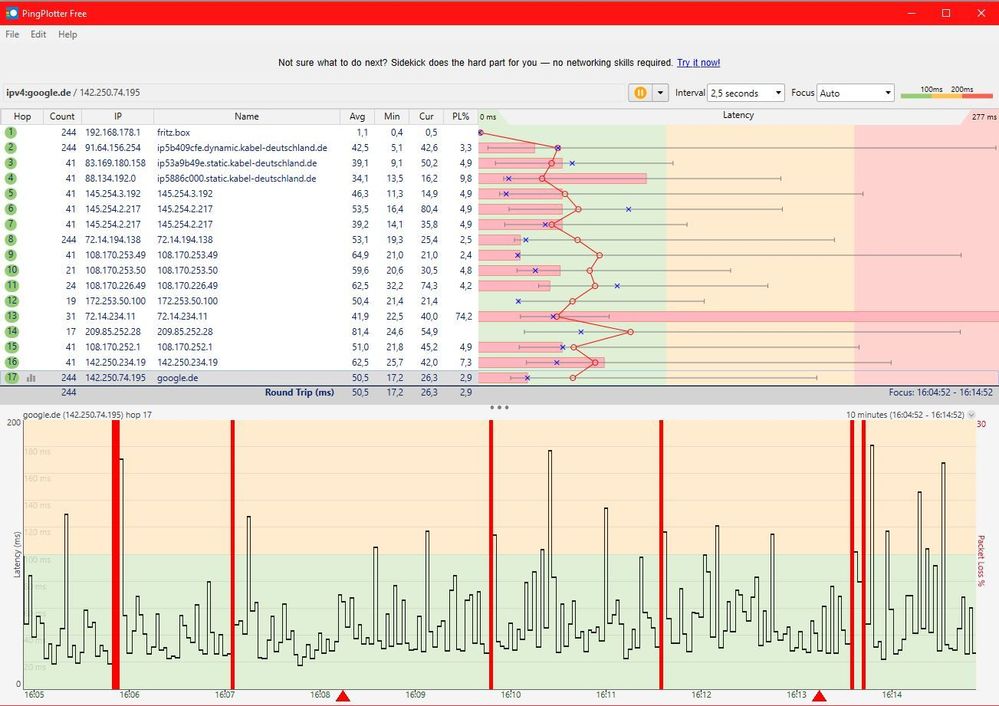Open the 10 minutes timeline range dropdown

click(971, 415)
